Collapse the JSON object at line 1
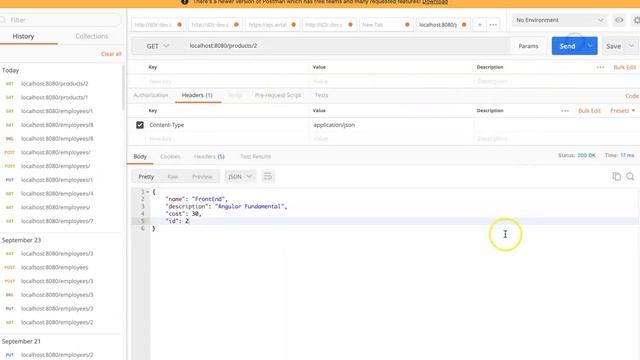Screen dimensions: 640x360 pyautogui.click(x=148, y=192)
